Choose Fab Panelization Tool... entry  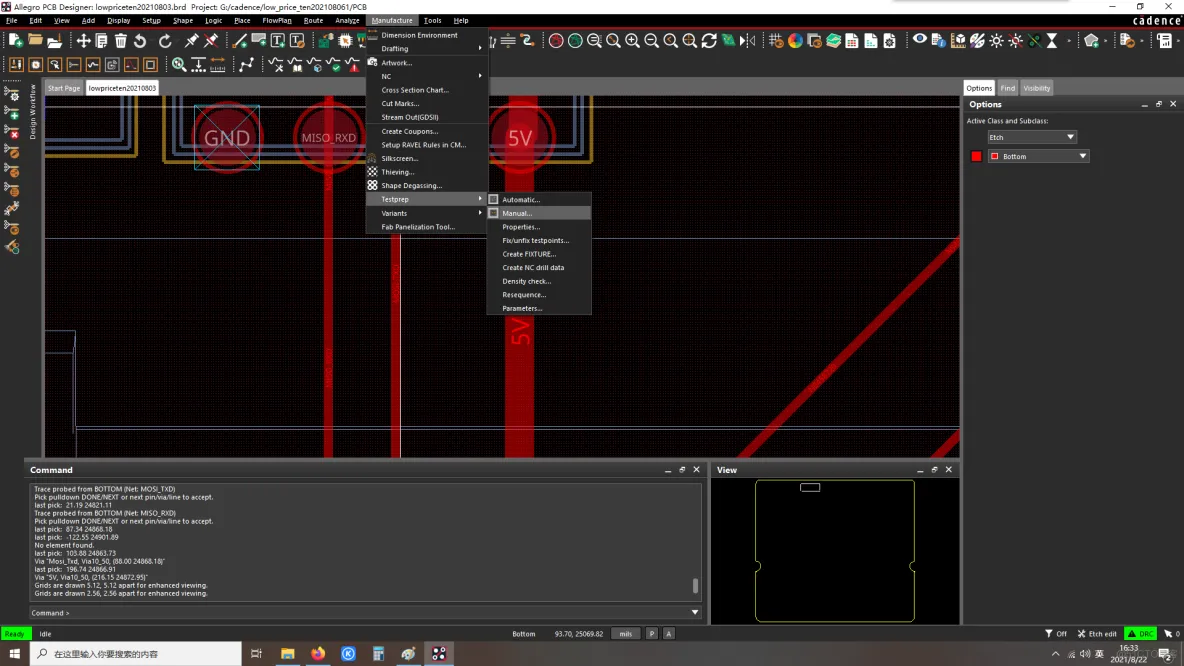pos(427,227)
